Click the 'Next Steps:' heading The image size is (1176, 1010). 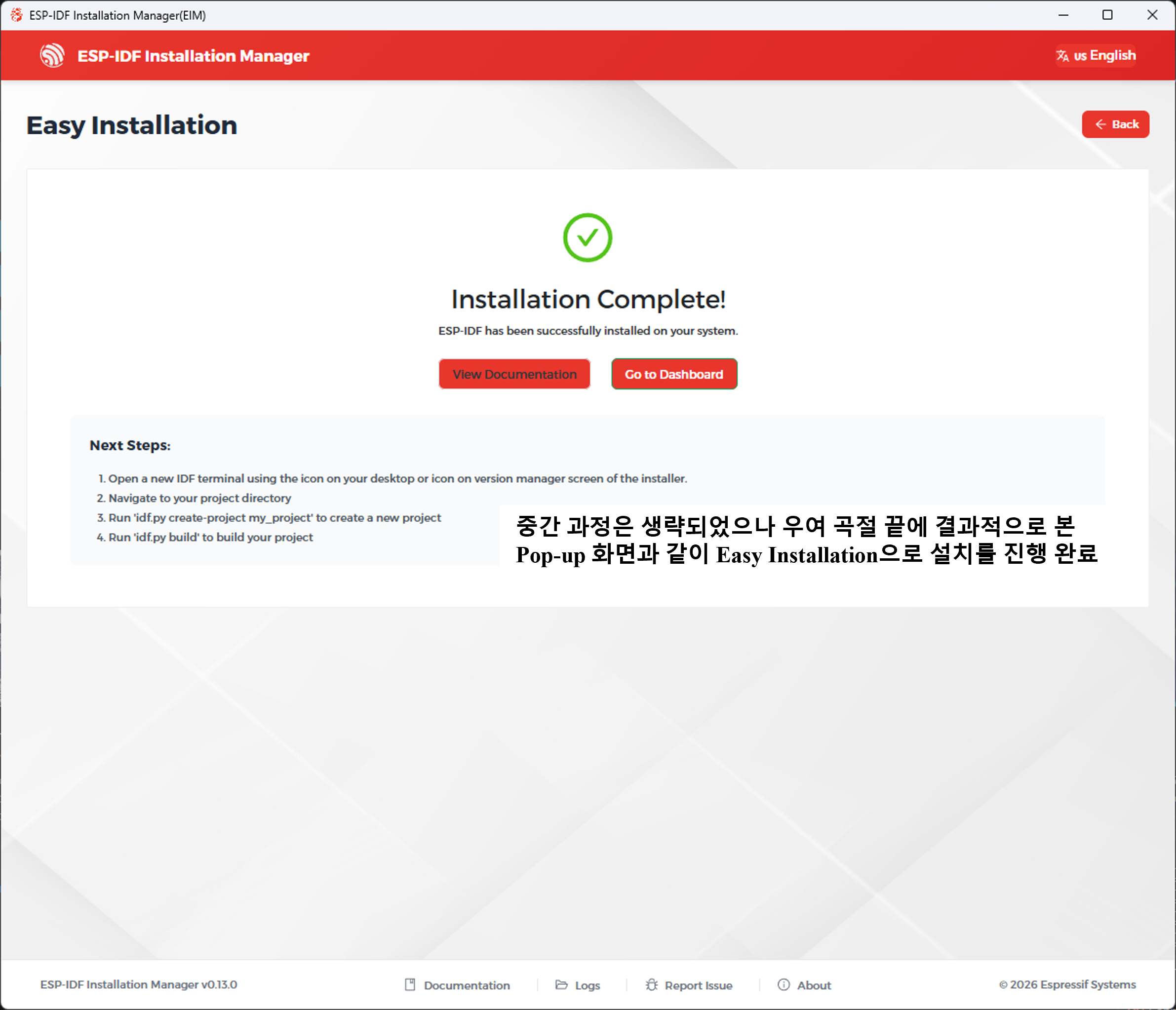(x=130, y=445)
